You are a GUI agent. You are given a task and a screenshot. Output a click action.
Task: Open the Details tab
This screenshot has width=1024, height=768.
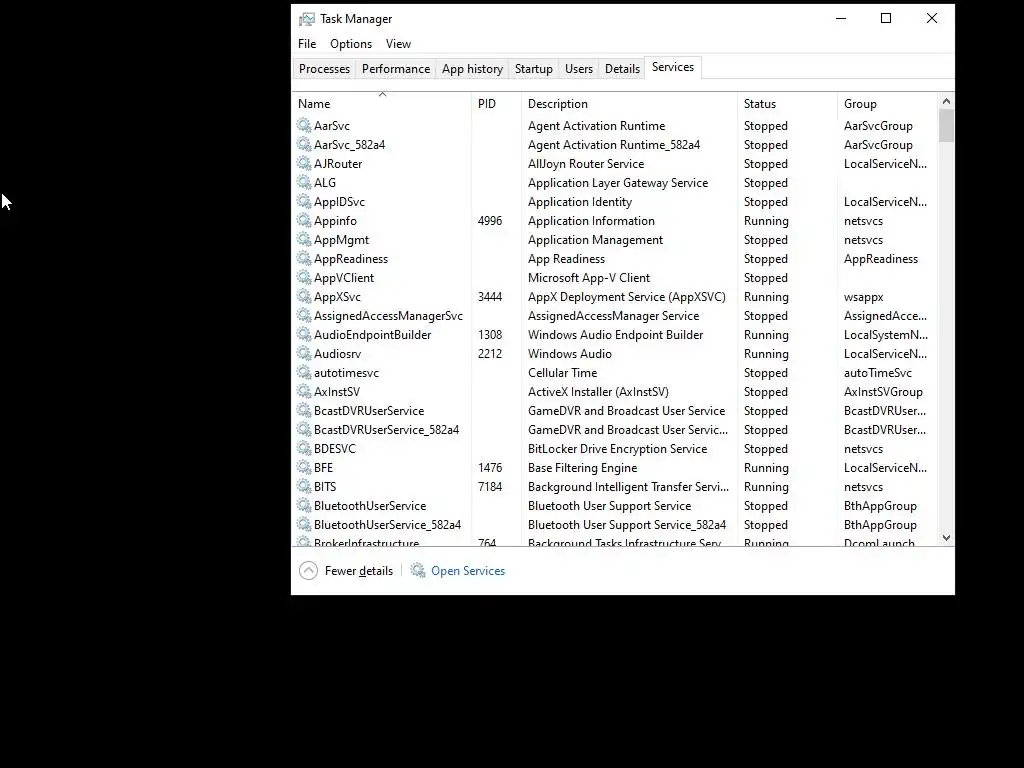(622, 69)
